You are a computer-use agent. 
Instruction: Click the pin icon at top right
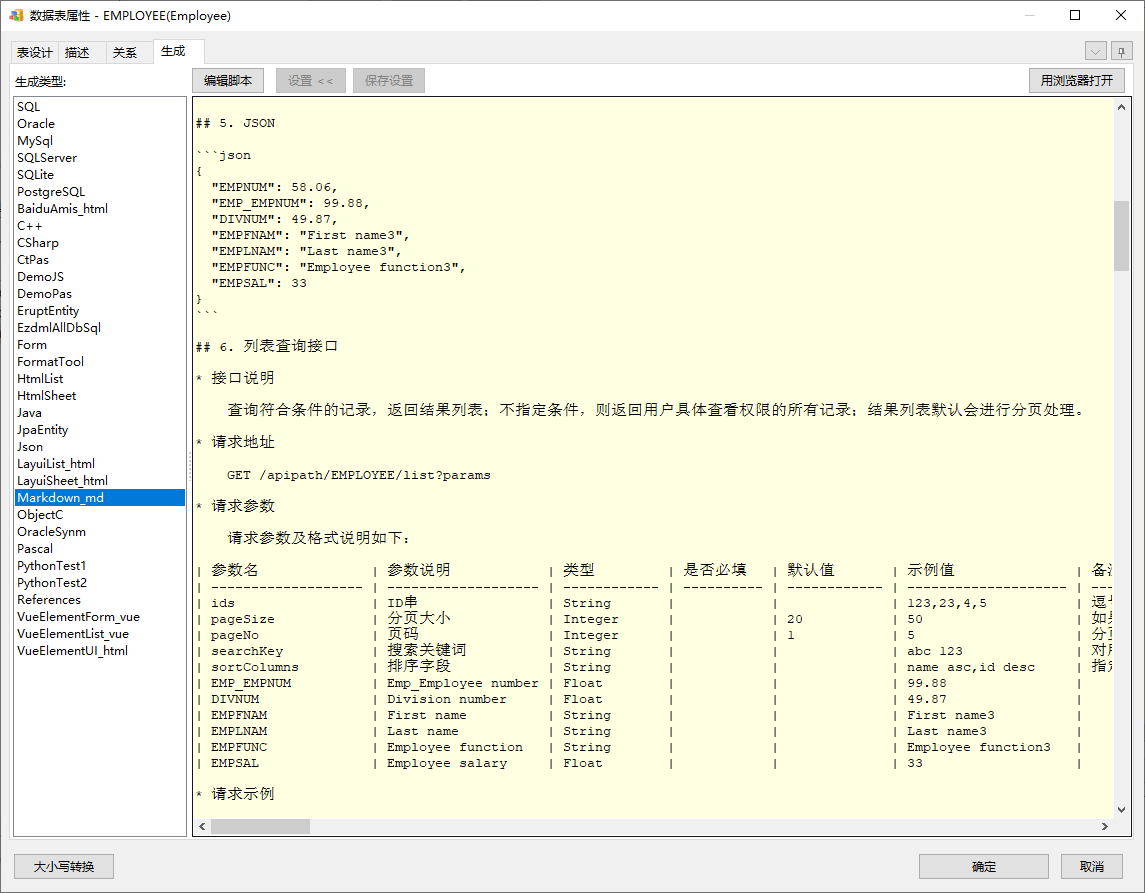[x=1120, y=52]
